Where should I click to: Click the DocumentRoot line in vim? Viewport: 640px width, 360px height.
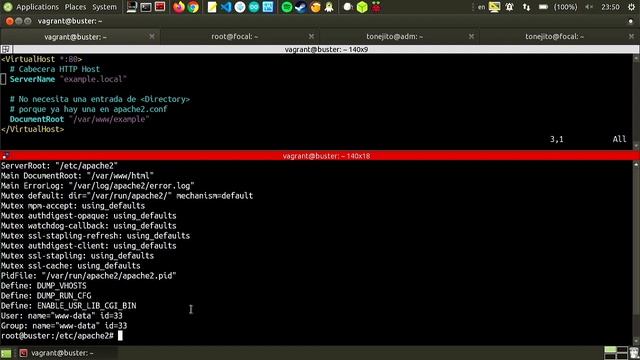coord(80,119)
